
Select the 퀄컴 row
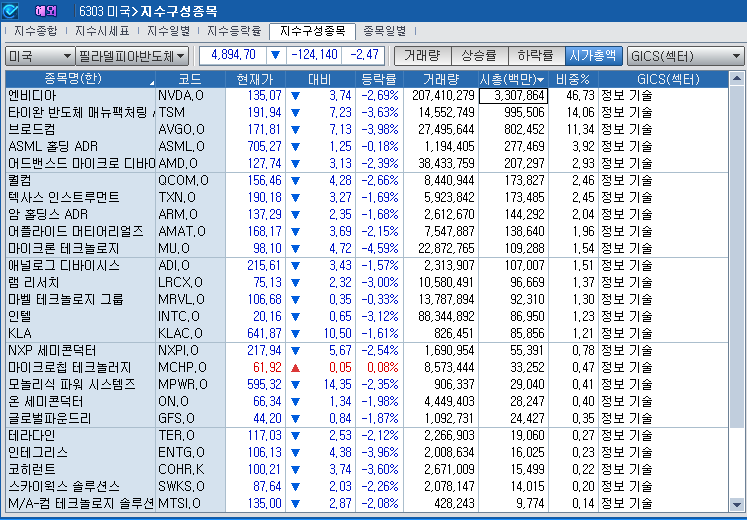367,180
